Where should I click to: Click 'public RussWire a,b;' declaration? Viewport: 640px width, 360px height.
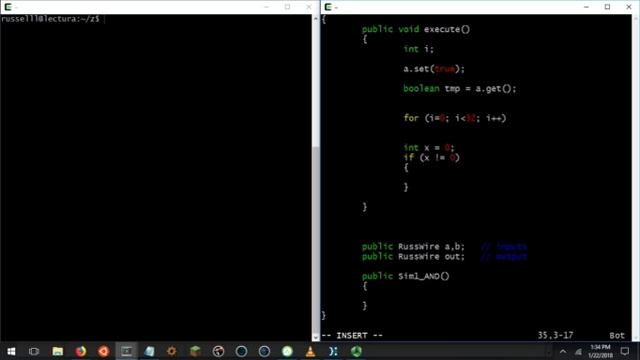[413, 247]
